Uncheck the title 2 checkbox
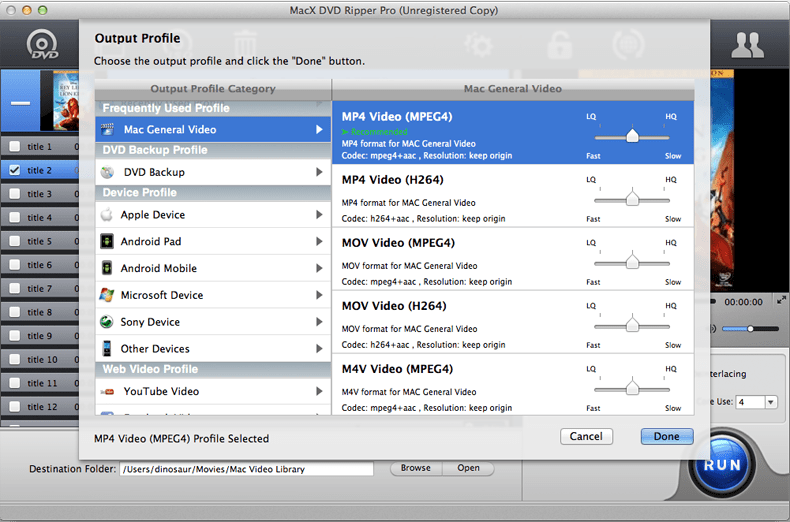This screenshot has width=790, height=522. pyautogui.click(x=15, y=170)
